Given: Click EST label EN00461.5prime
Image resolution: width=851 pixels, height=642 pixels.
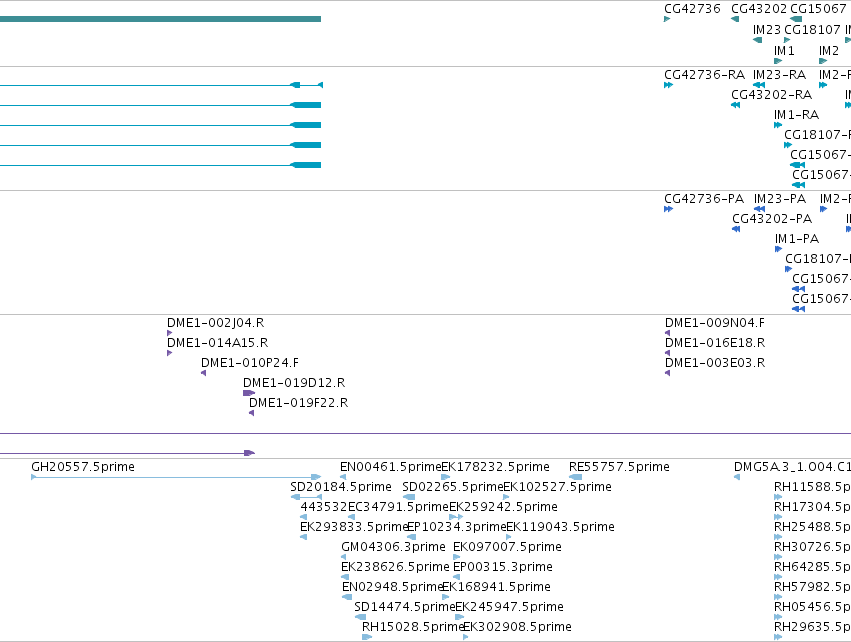Looking at the screenshot, I should tap(390, 467).
